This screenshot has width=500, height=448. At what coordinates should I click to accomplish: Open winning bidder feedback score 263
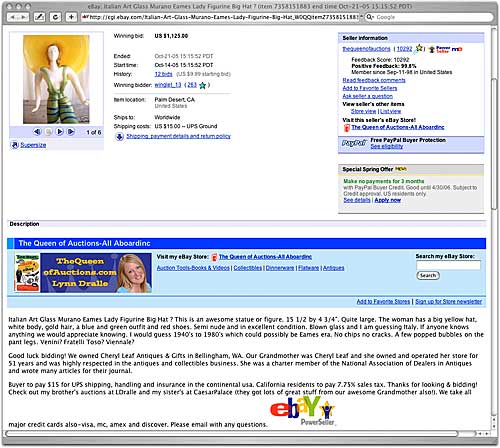(192, 85)
